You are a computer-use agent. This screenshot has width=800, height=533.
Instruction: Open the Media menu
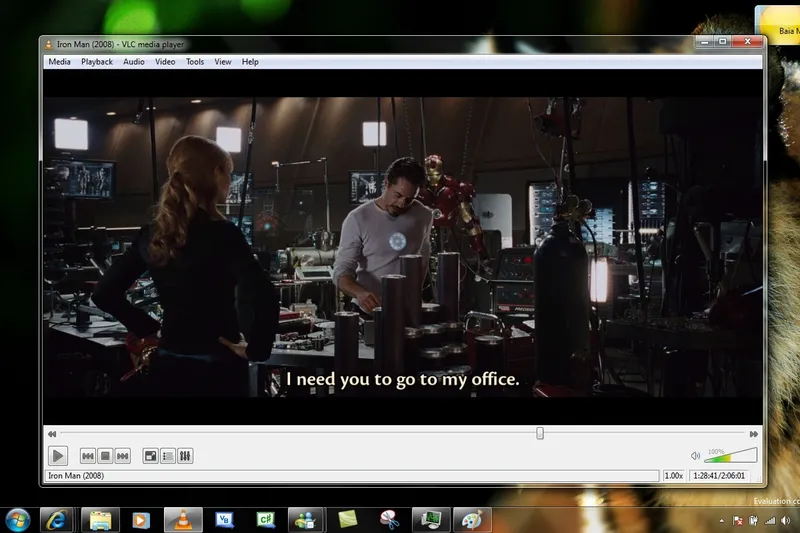click(59, 62)
